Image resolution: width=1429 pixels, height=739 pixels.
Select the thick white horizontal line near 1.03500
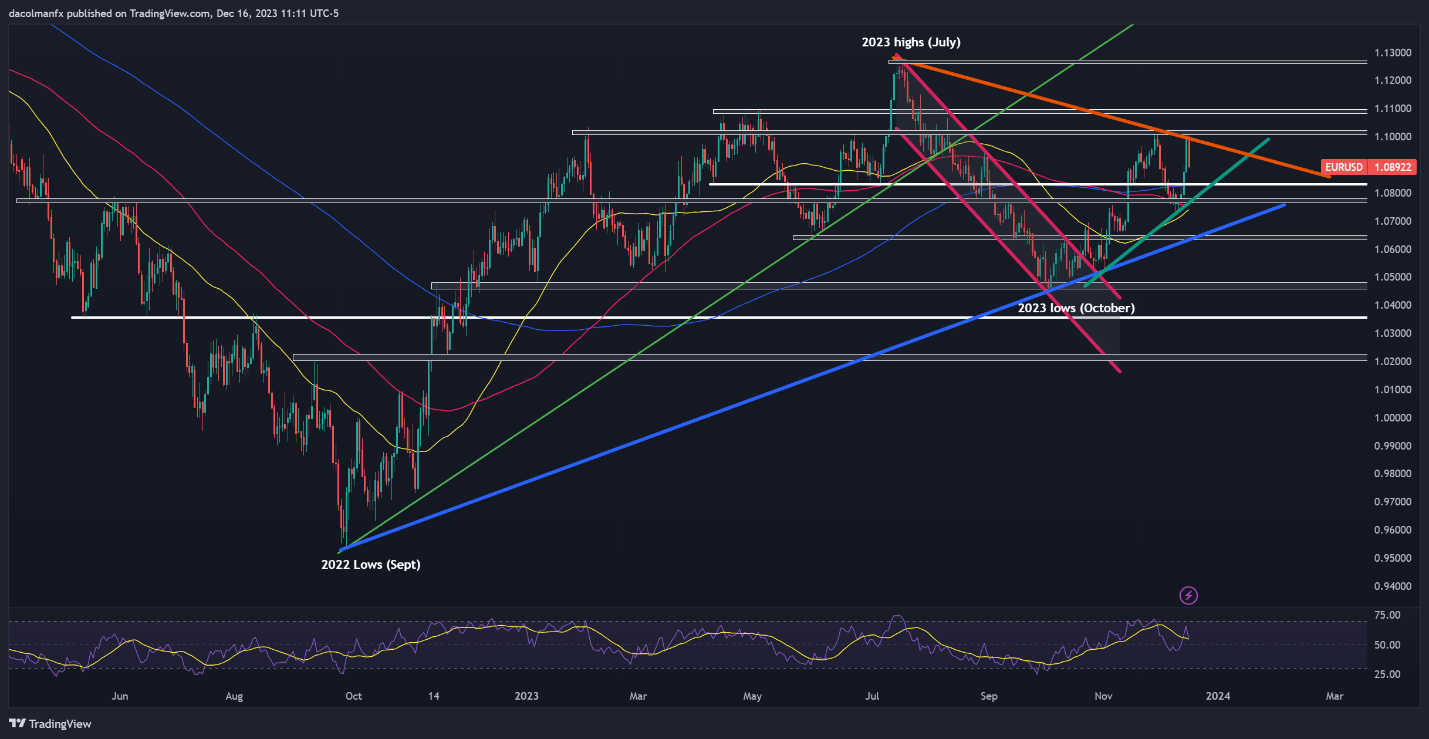click(x=719, y=318)
